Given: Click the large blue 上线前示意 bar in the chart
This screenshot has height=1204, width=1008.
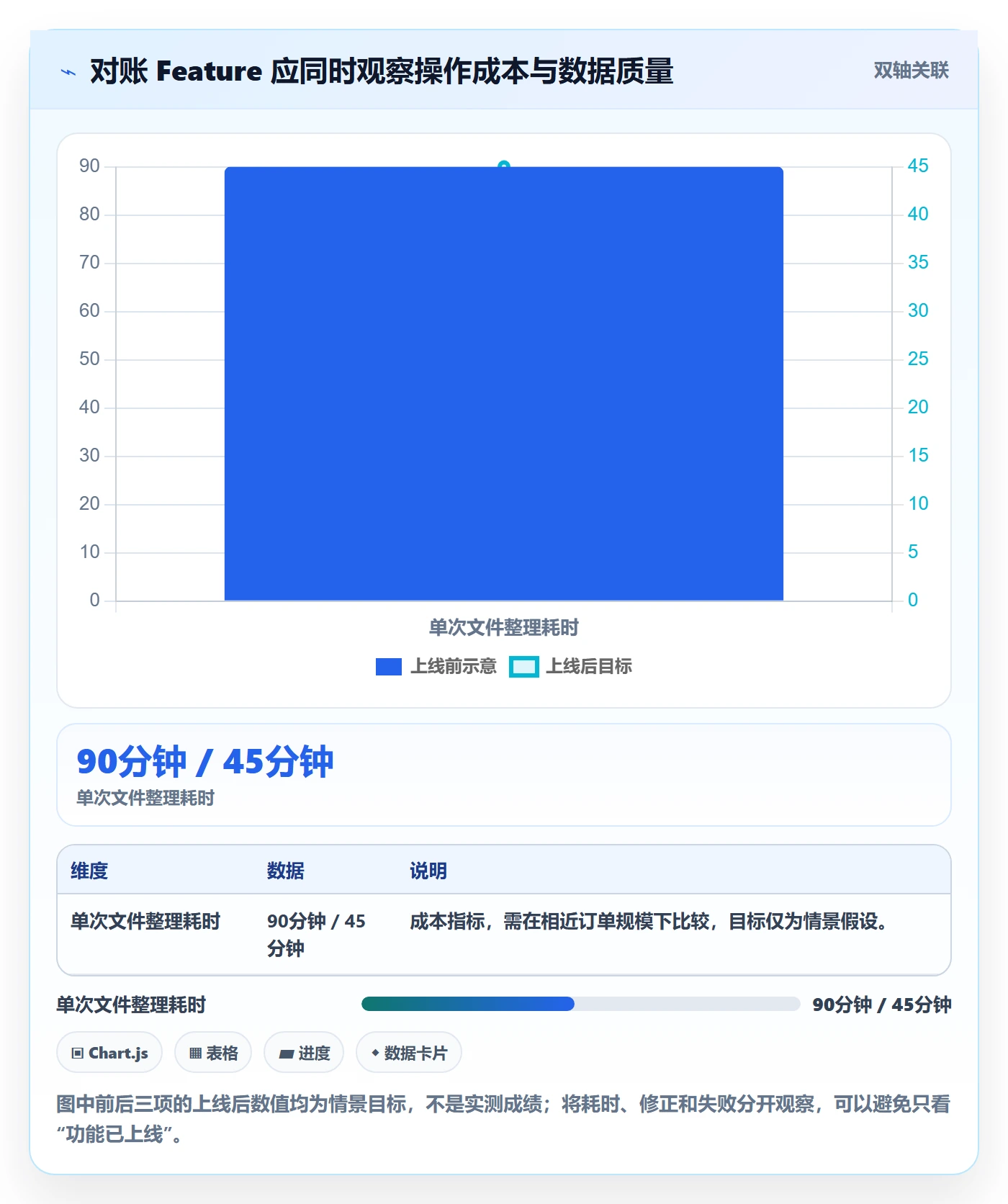Looking at the screenshot, I should [x=504, y=384].
